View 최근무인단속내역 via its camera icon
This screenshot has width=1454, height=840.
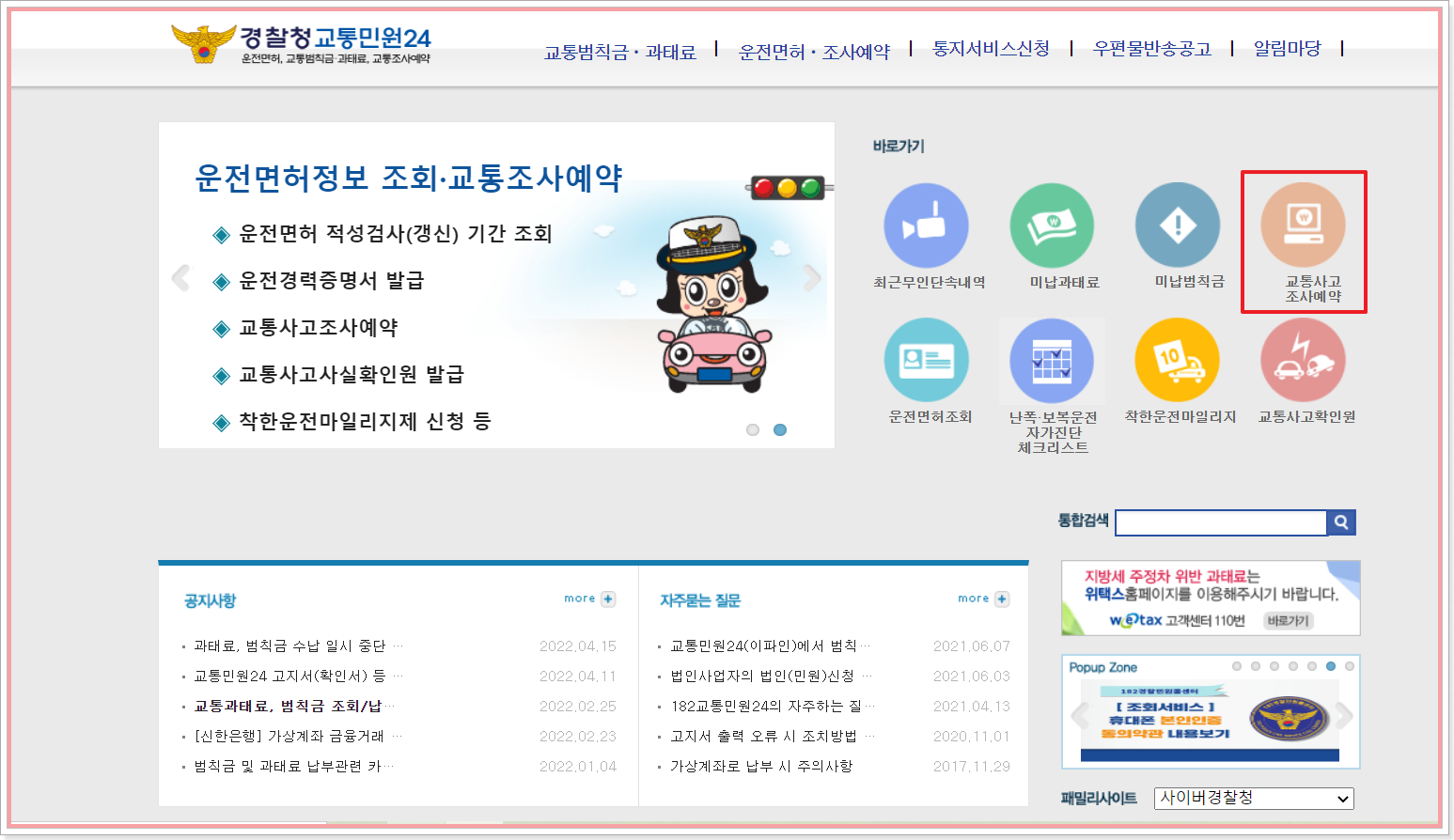click(x=927, y=226)
